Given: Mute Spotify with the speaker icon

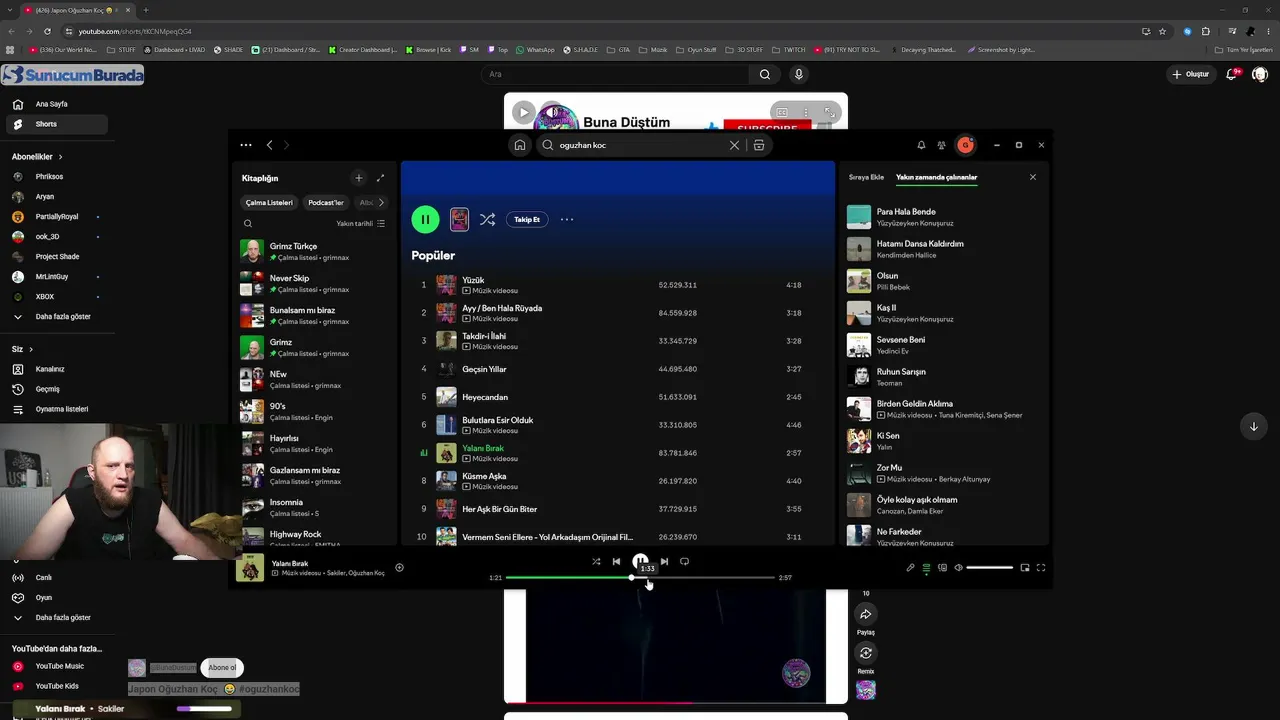Looking at the screenshot, I should (x=958, y=568).
